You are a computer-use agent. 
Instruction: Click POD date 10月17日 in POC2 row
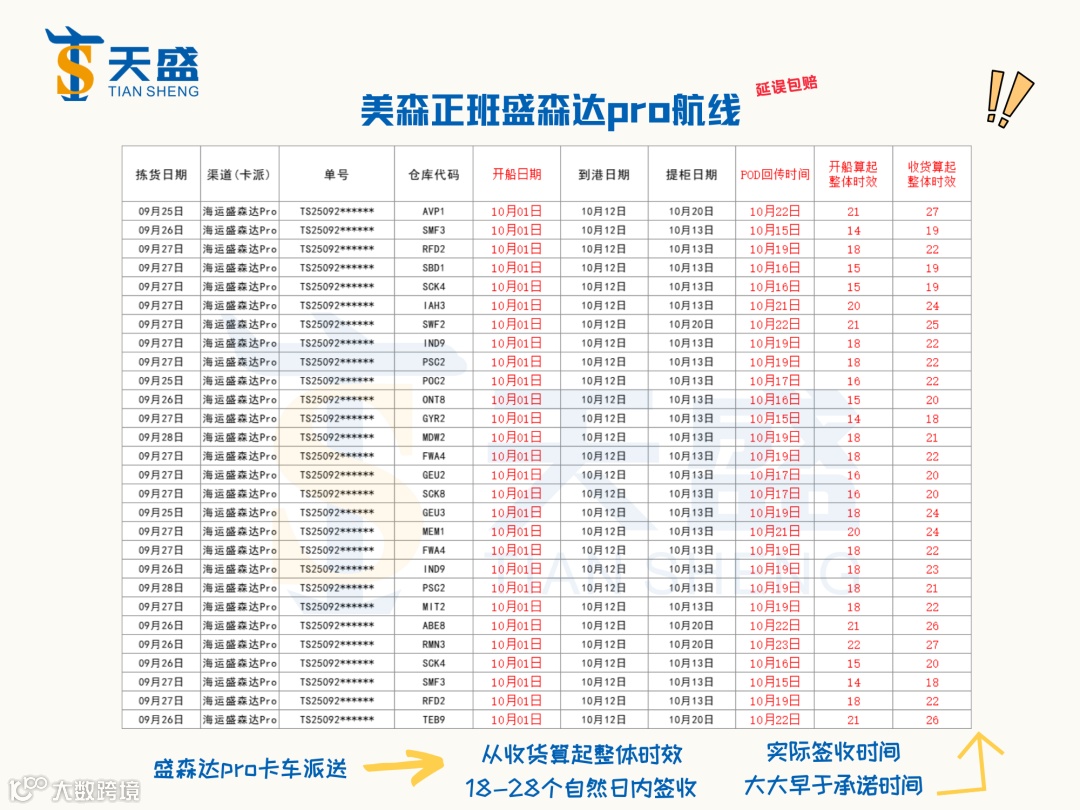click(774, 381)
